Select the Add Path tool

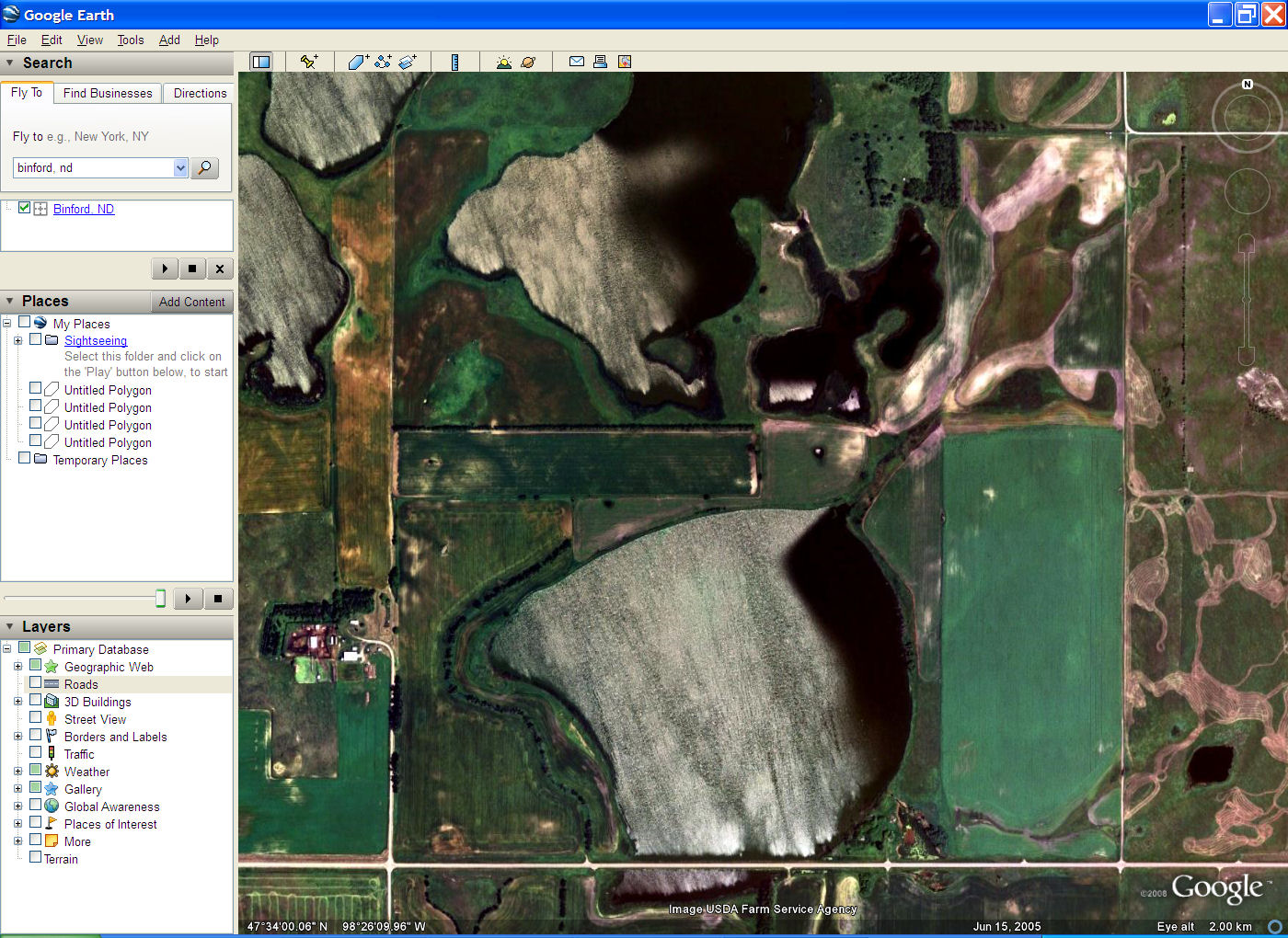point(383,62)
